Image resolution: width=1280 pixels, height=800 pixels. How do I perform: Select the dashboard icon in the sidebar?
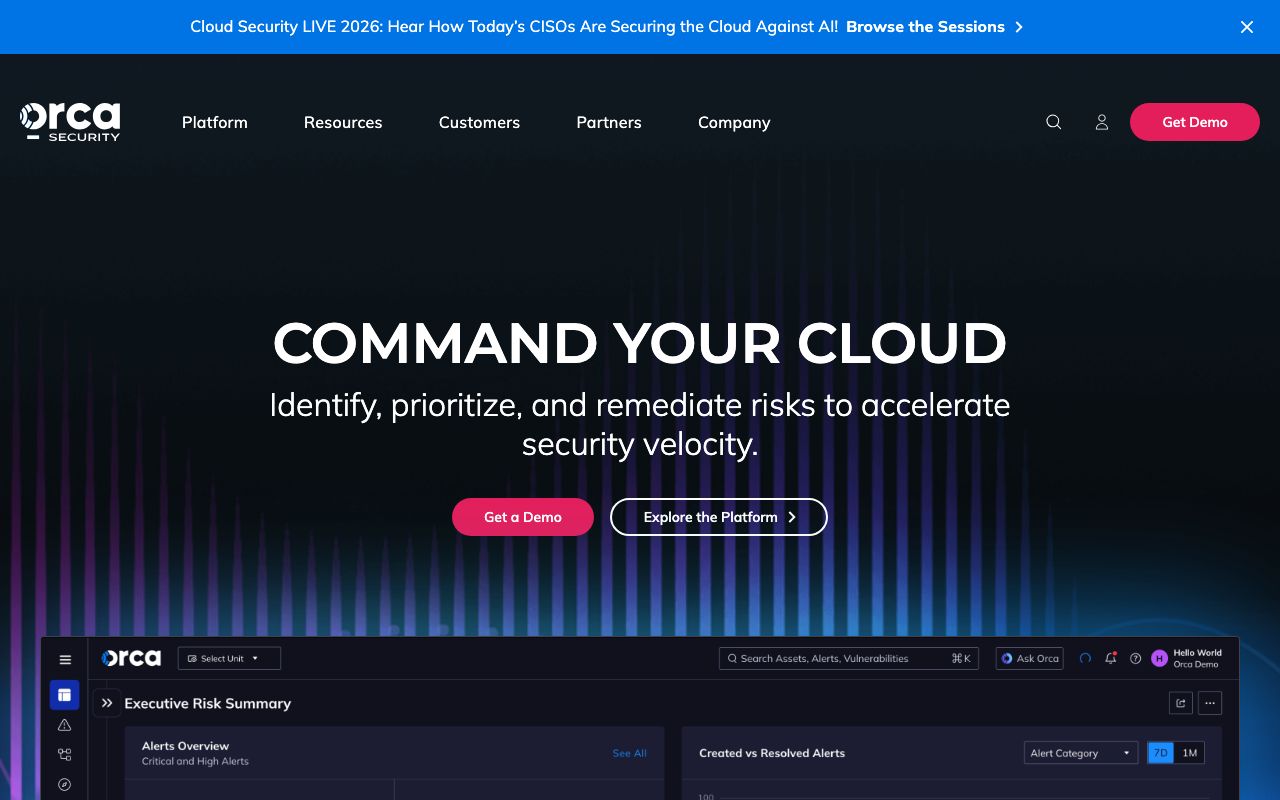click(x=64, y=695)
